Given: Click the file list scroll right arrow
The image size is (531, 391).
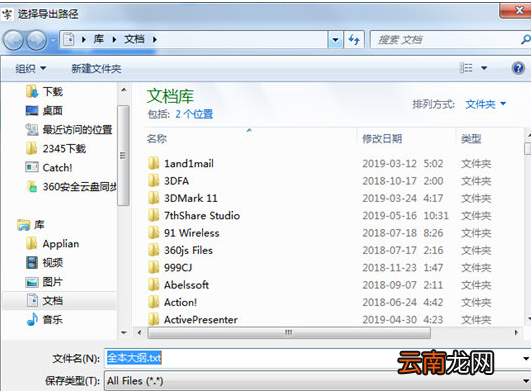Looking at the screenshot, I should [516, 333].
